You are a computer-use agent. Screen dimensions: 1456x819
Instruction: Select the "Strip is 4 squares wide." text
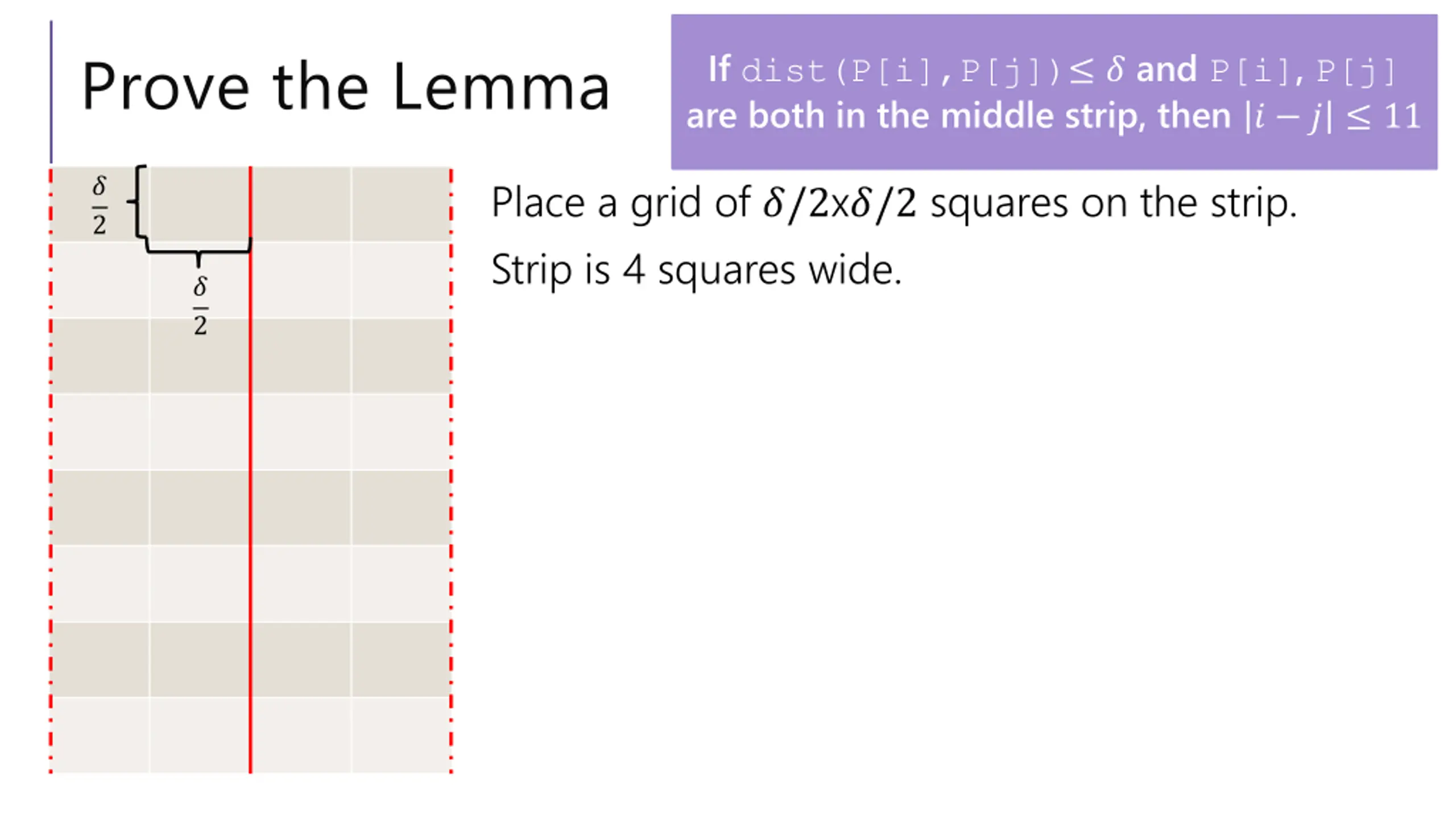pos(696,270)
